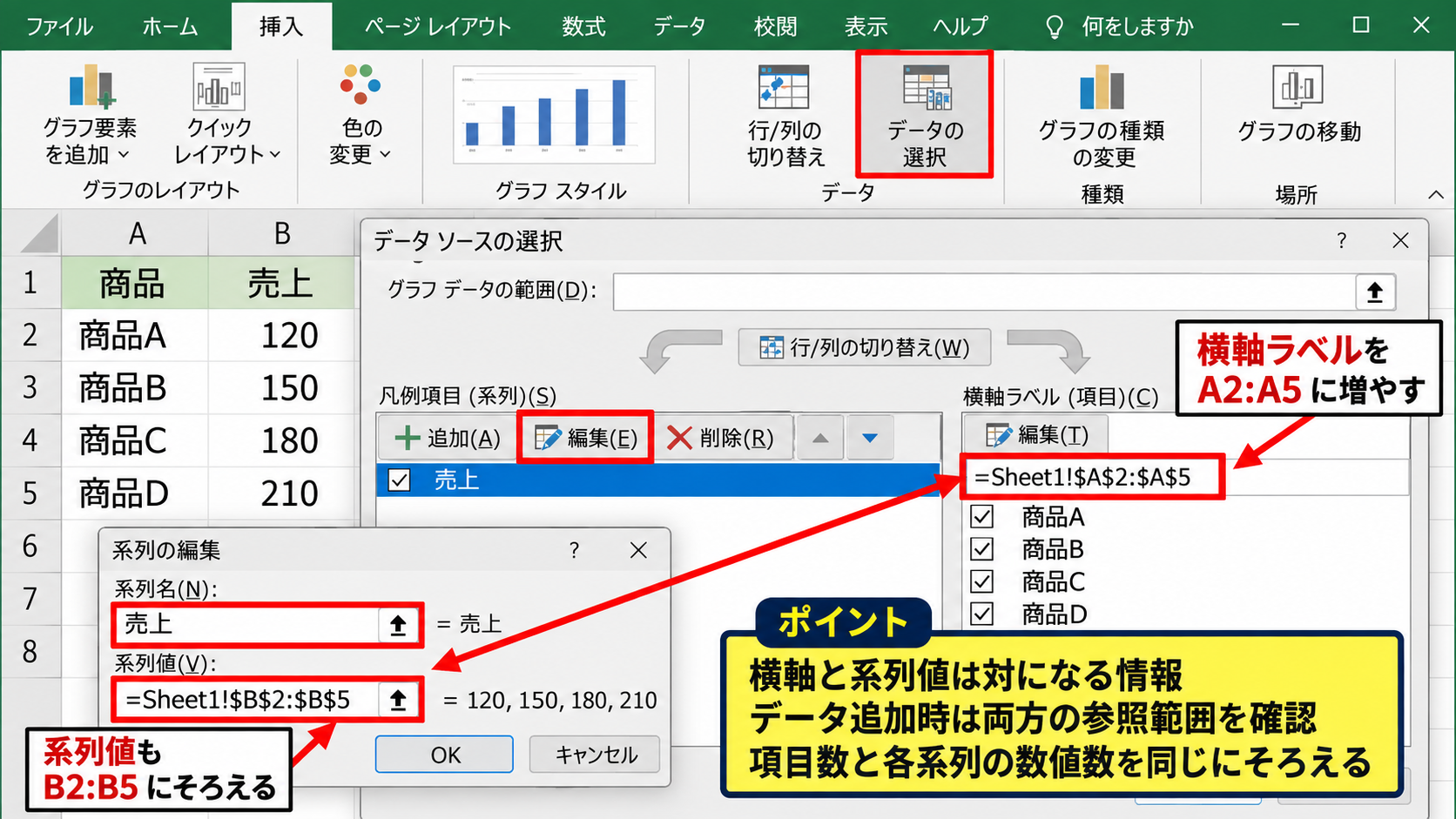Viewport: 1456px width, 819px height.
Task: Select the blue bar chart style thumbnail
Action: pos(554,115)
